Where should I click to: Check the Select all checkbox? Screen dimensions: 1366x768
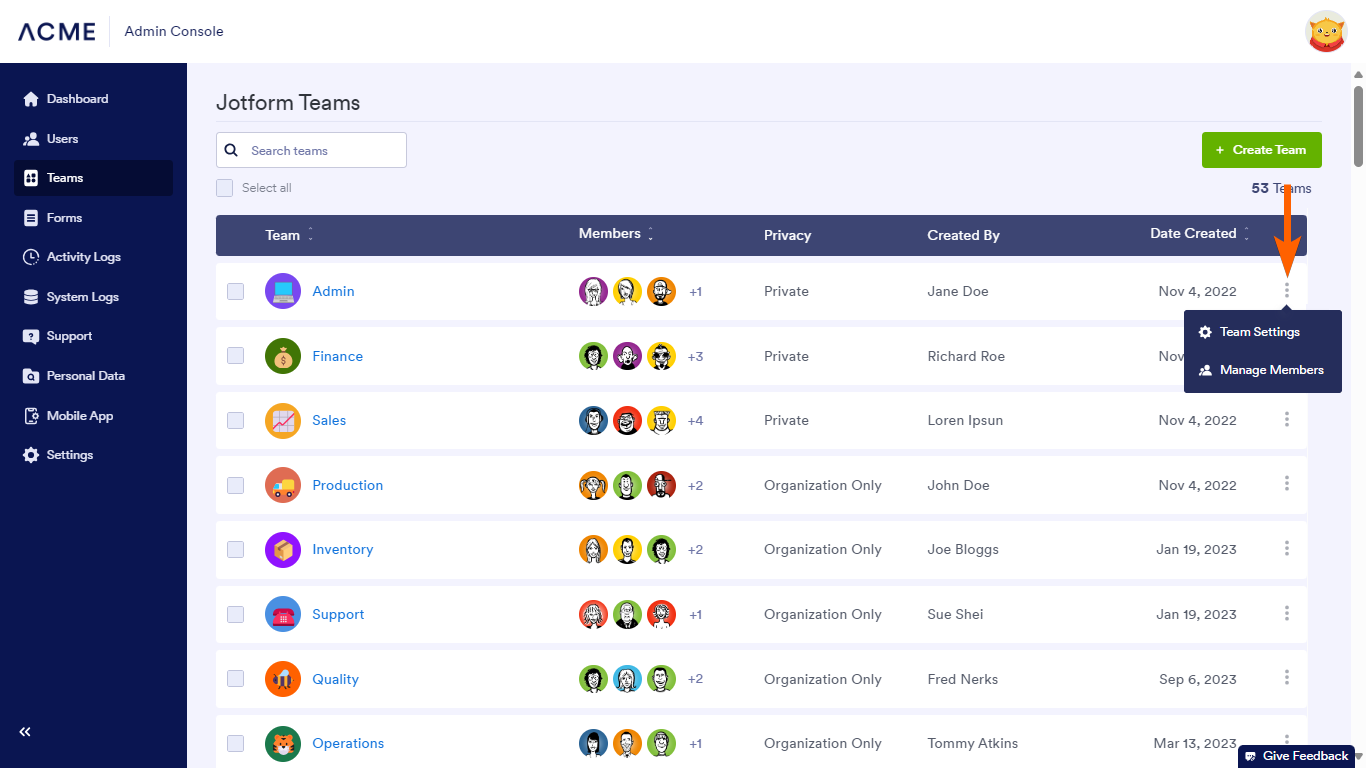225,188
